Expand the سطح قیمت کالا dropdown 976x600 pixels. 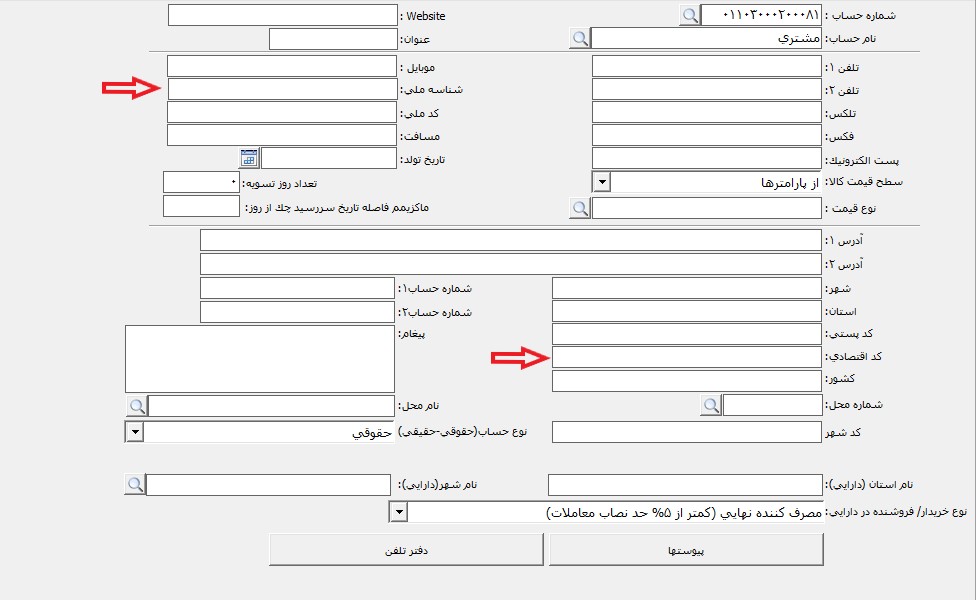(x=601, y=183)
